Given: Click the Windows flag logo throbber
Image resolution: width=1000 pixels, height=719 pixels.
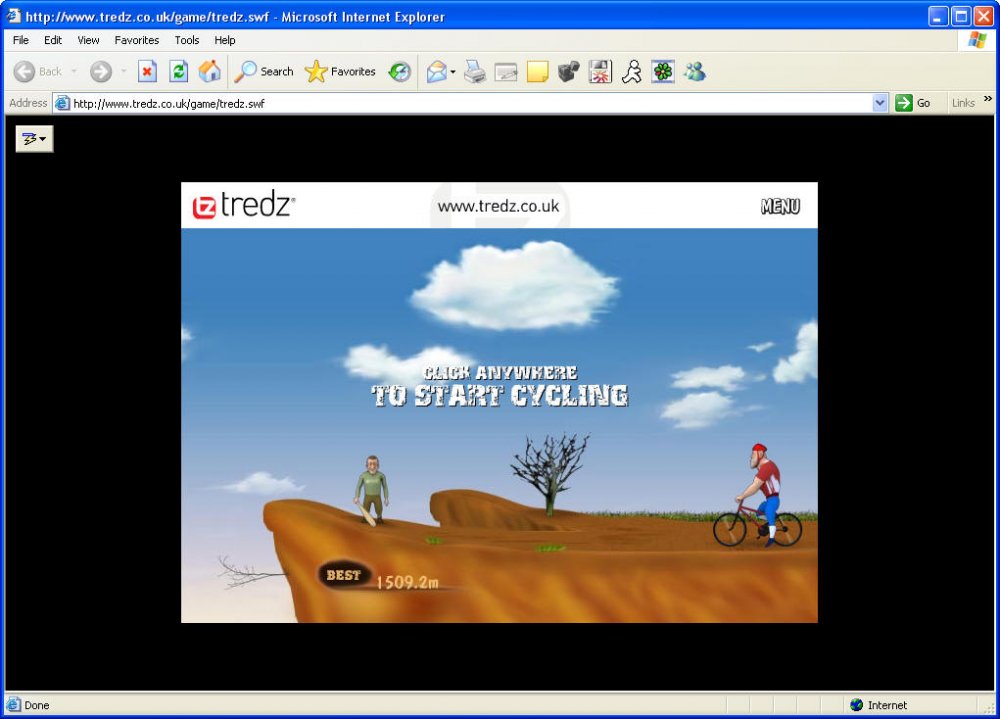Looking at the screenshot, I should pyautogui.click(x=976, y=40).
